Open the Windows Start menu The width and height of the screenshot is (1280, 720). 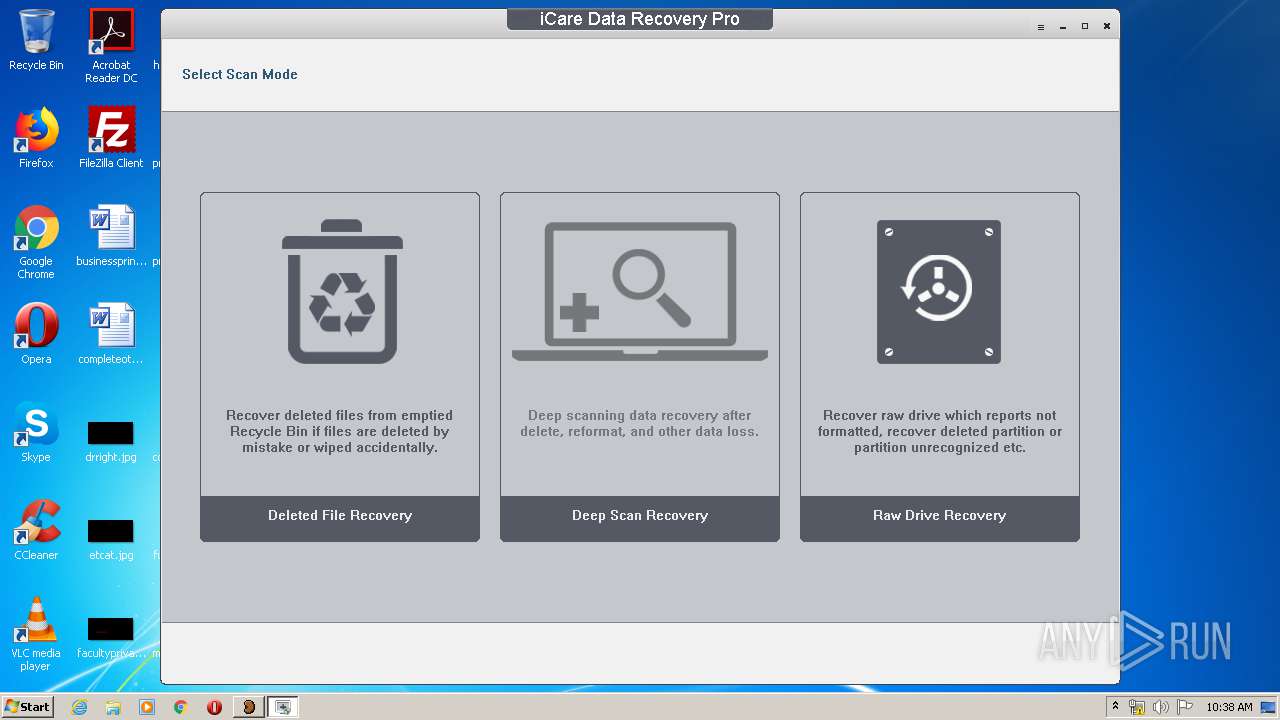coord(28,707)
